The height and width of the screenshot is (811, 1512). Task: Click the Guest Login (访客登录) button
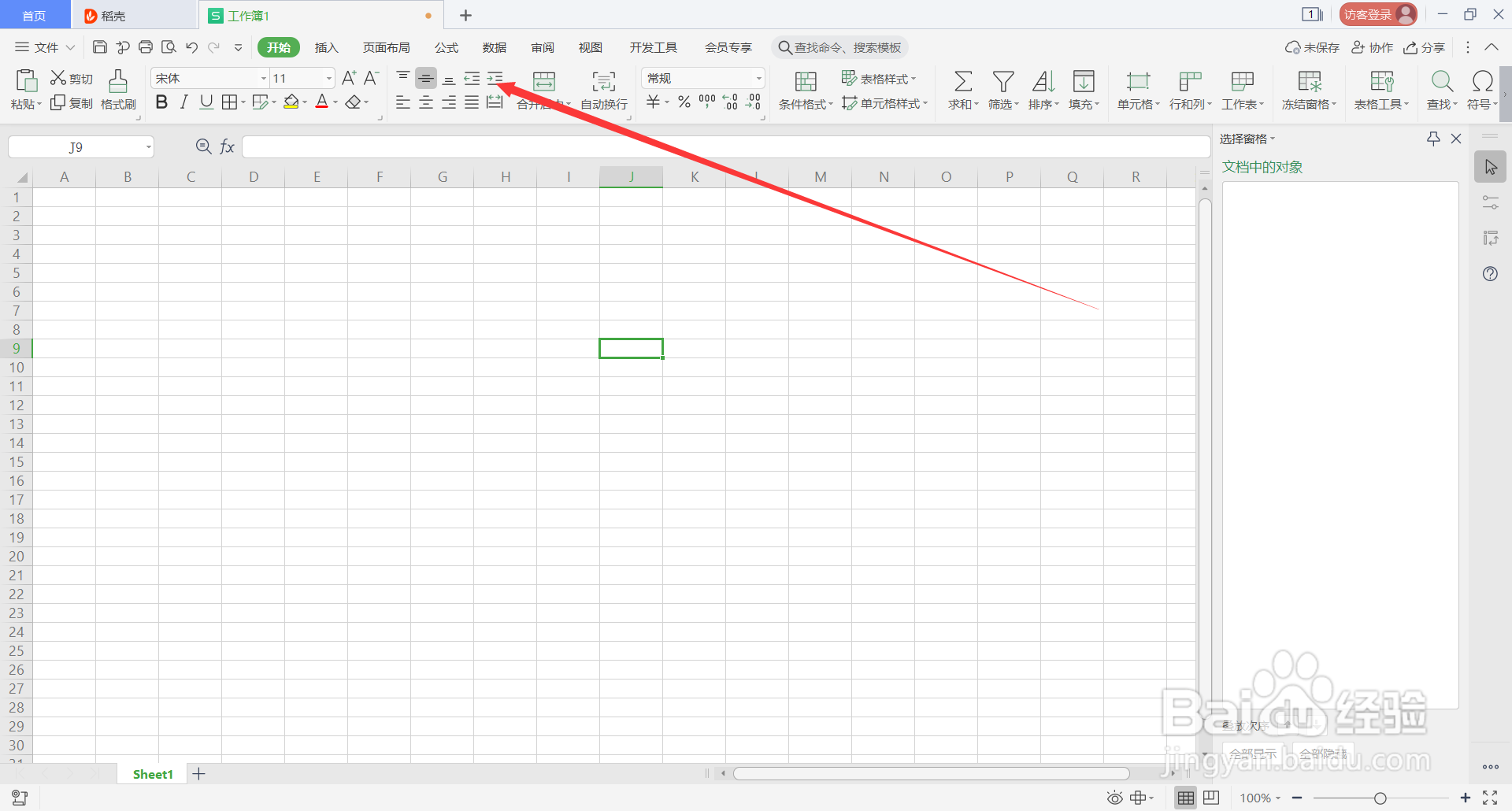[1378, 14]
